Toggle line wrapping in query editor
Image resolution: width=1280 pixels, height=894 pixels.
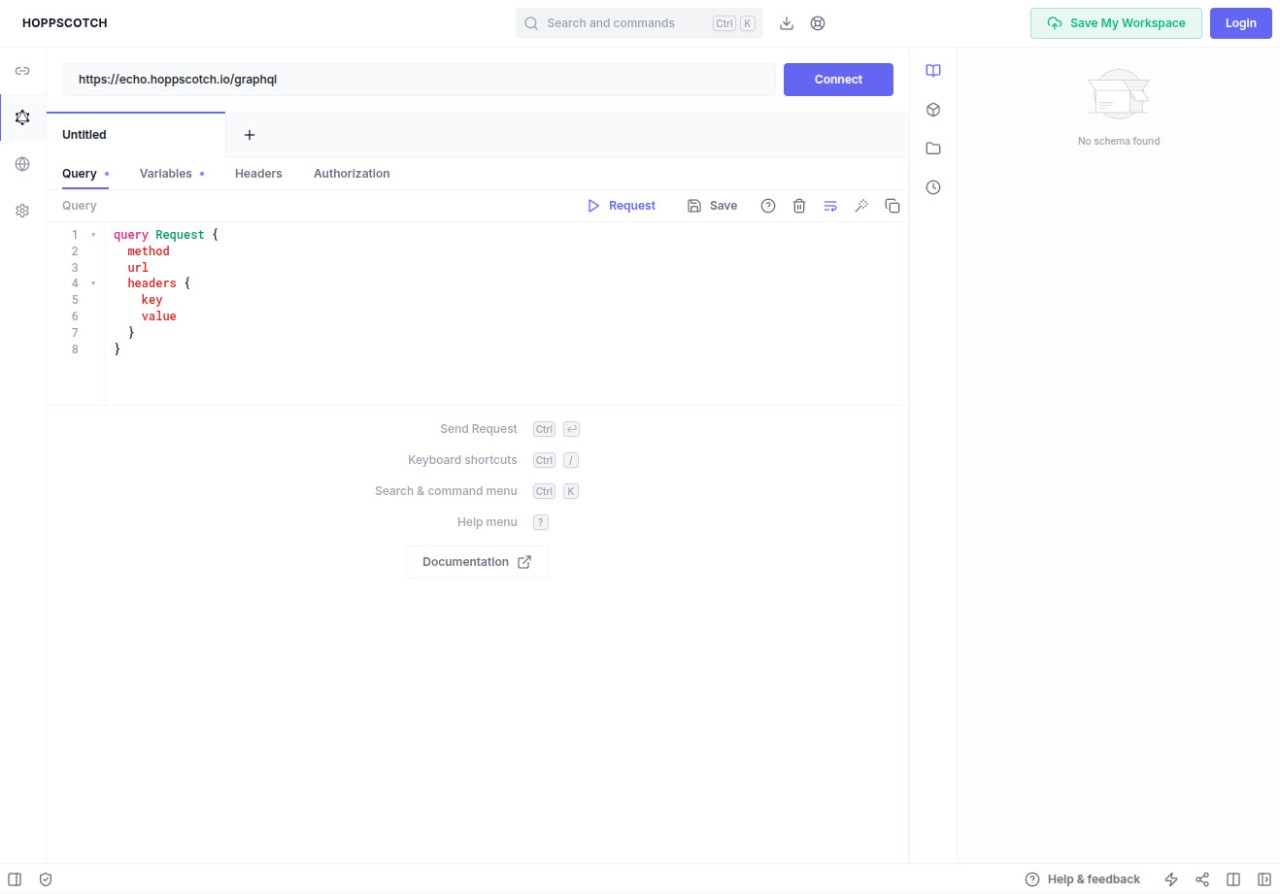830,206
